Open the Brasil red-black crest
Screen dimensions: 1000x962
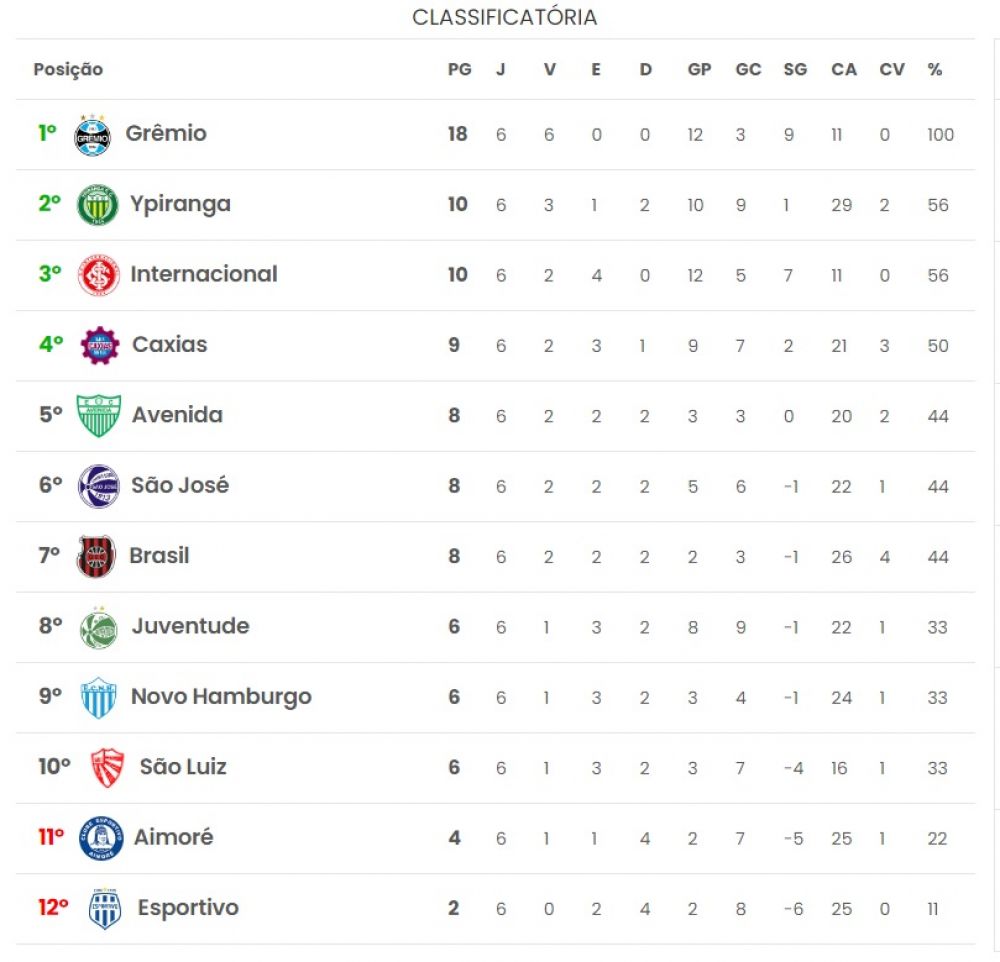(x=96, y=556)
